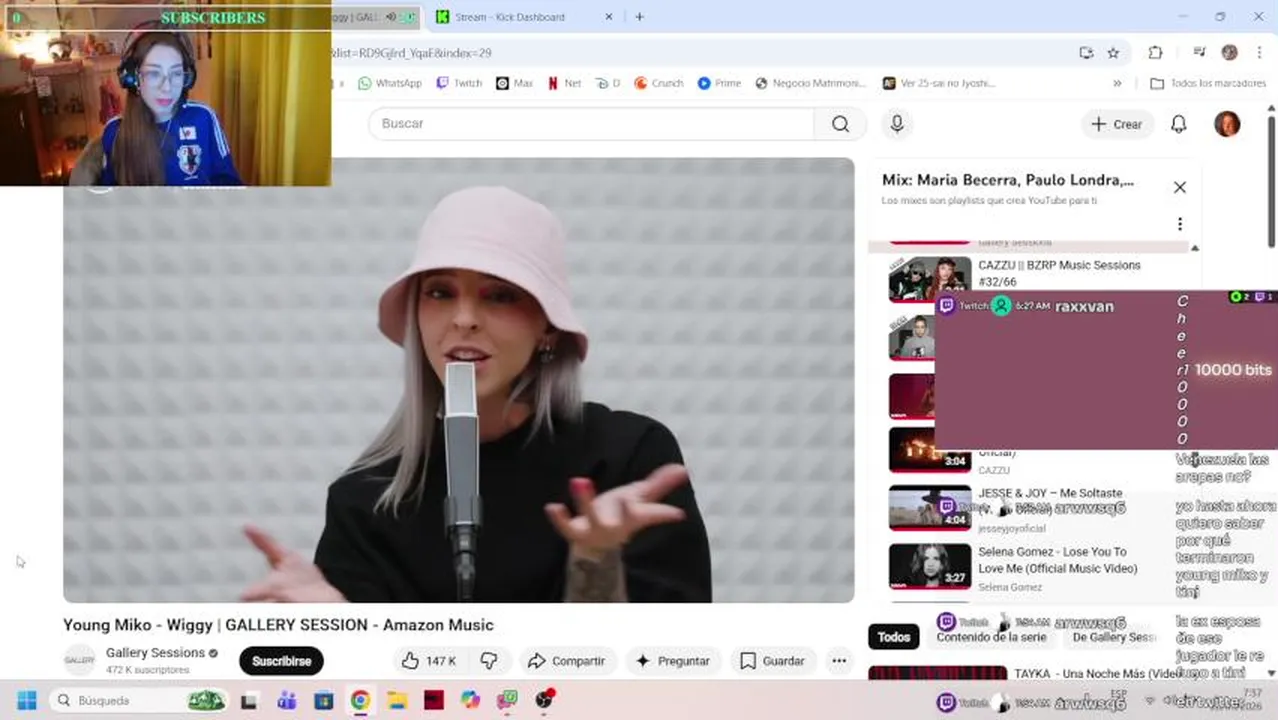Open Gallery Sessions channel name
The height and width of the screenshot is (720, 1278).
[x=155, y=653]
